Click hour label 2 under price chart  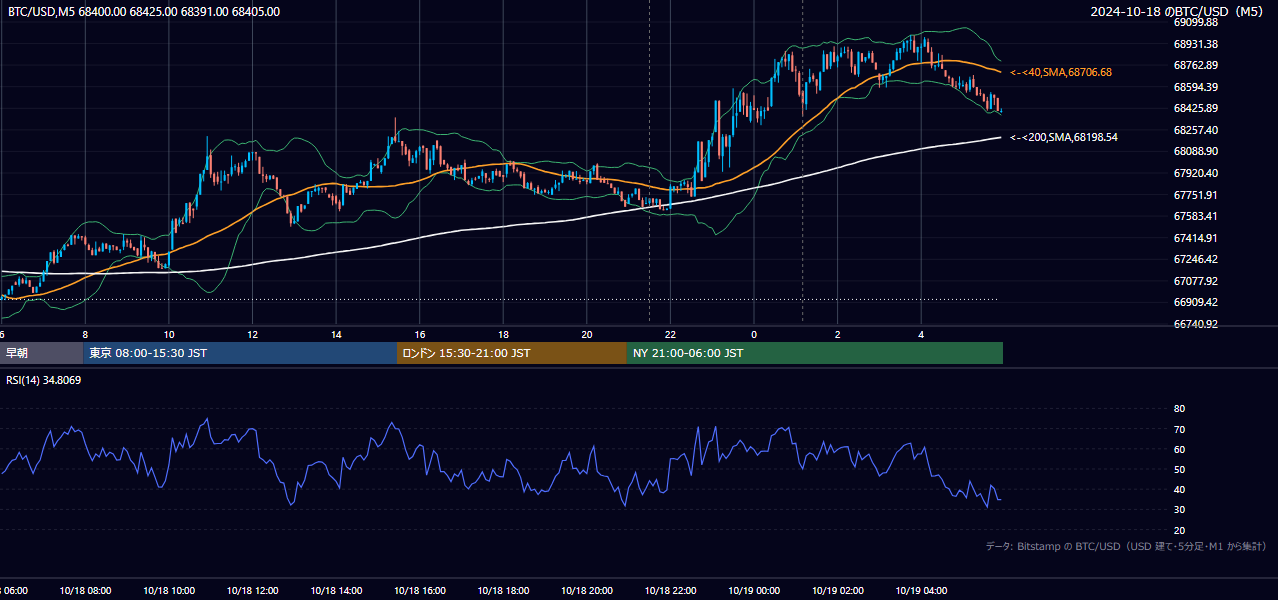(838, 334)
